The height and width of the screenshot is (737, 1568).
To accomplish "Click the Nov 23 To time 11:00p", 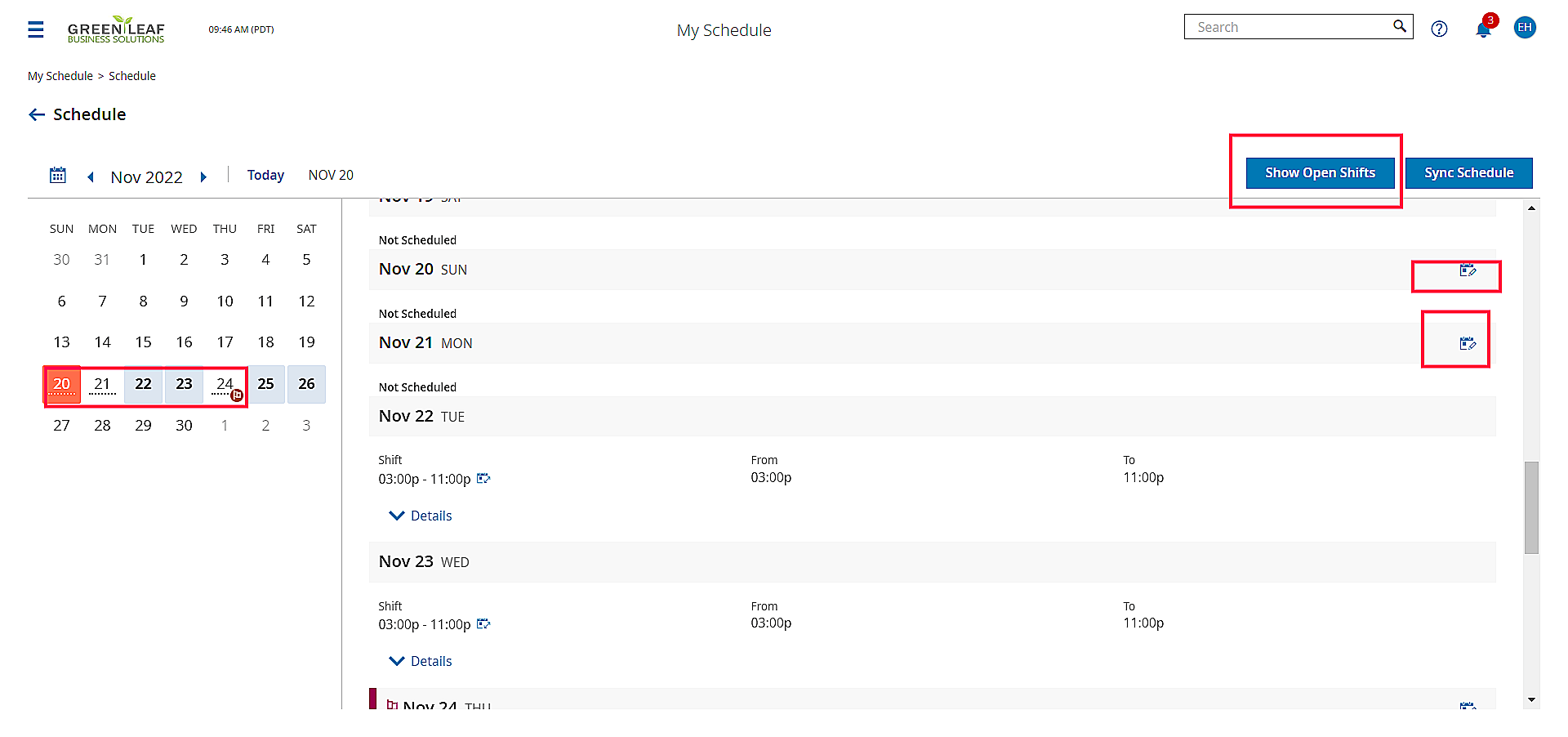I will tap(1143, 623).
